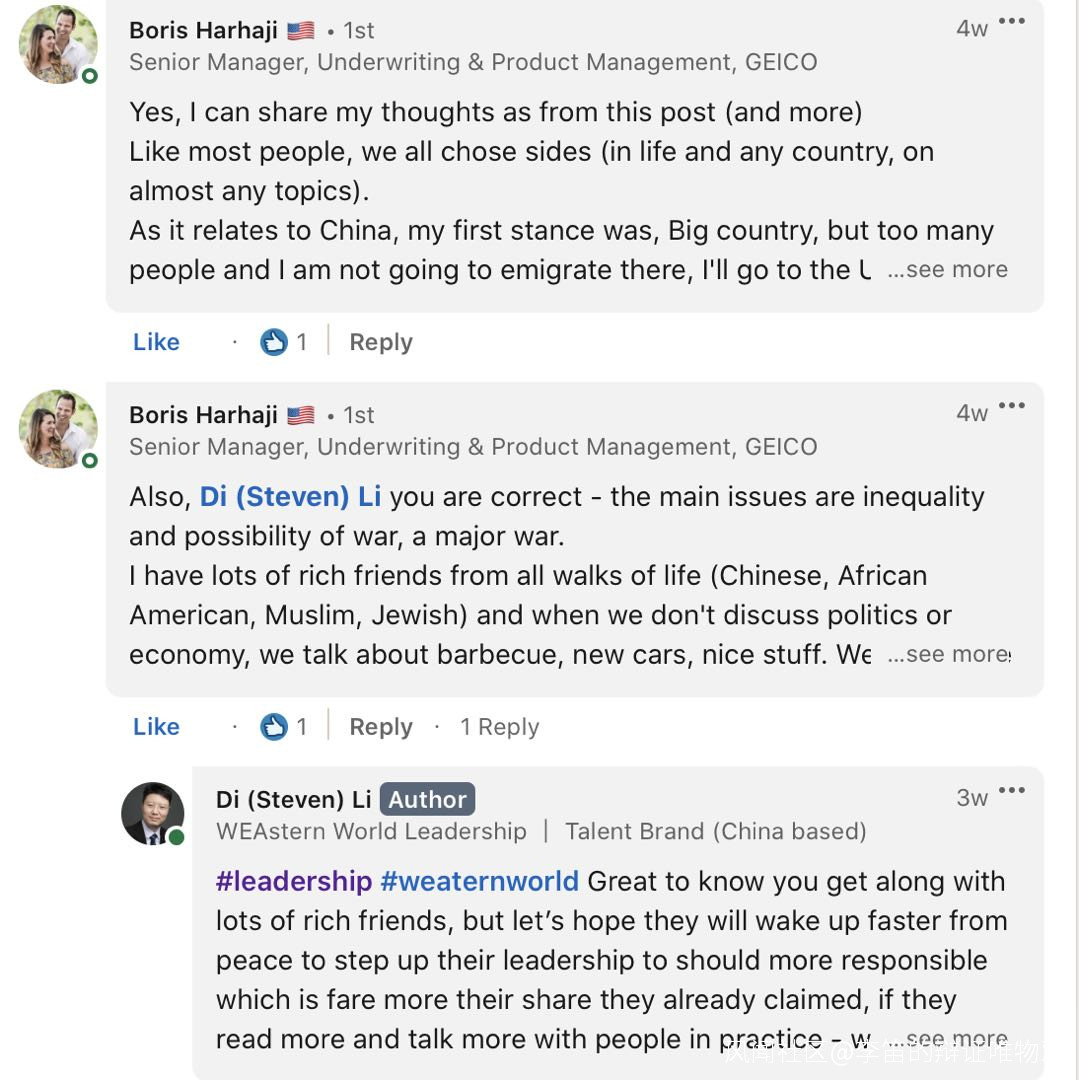The image size is (1079, 1080).
Task: Open options menu on Di (Steven) Li's reply
Action: (1012, 791)
